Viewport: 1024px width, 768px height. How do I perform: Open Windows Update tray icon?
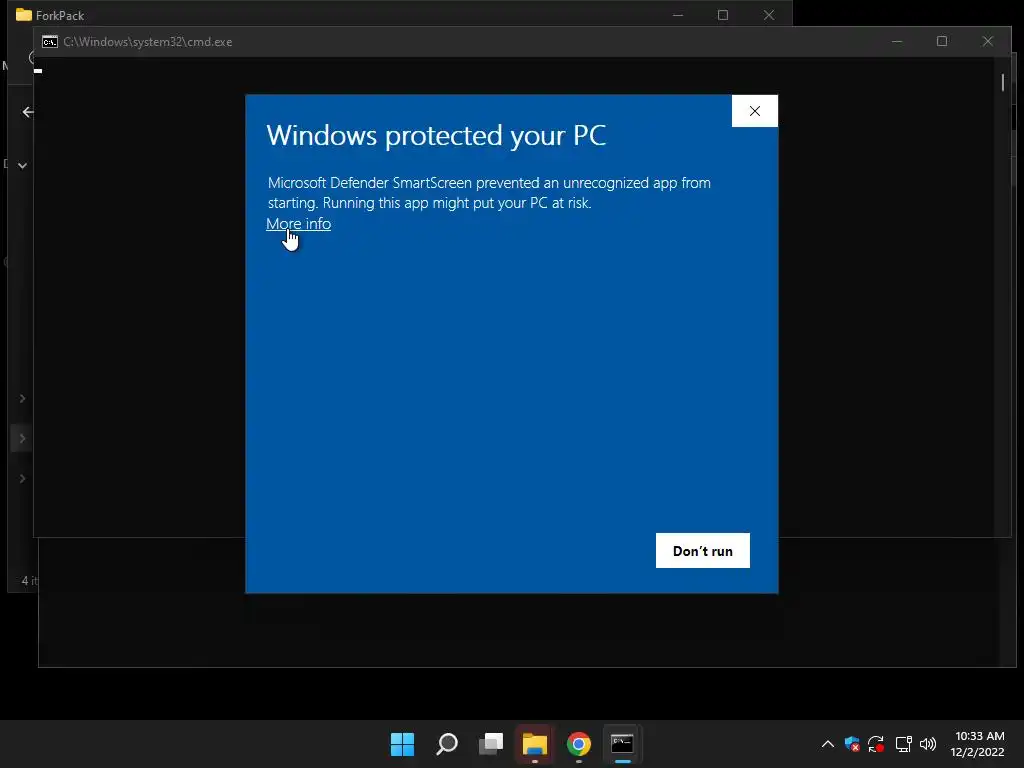click(x=876, y=744)
